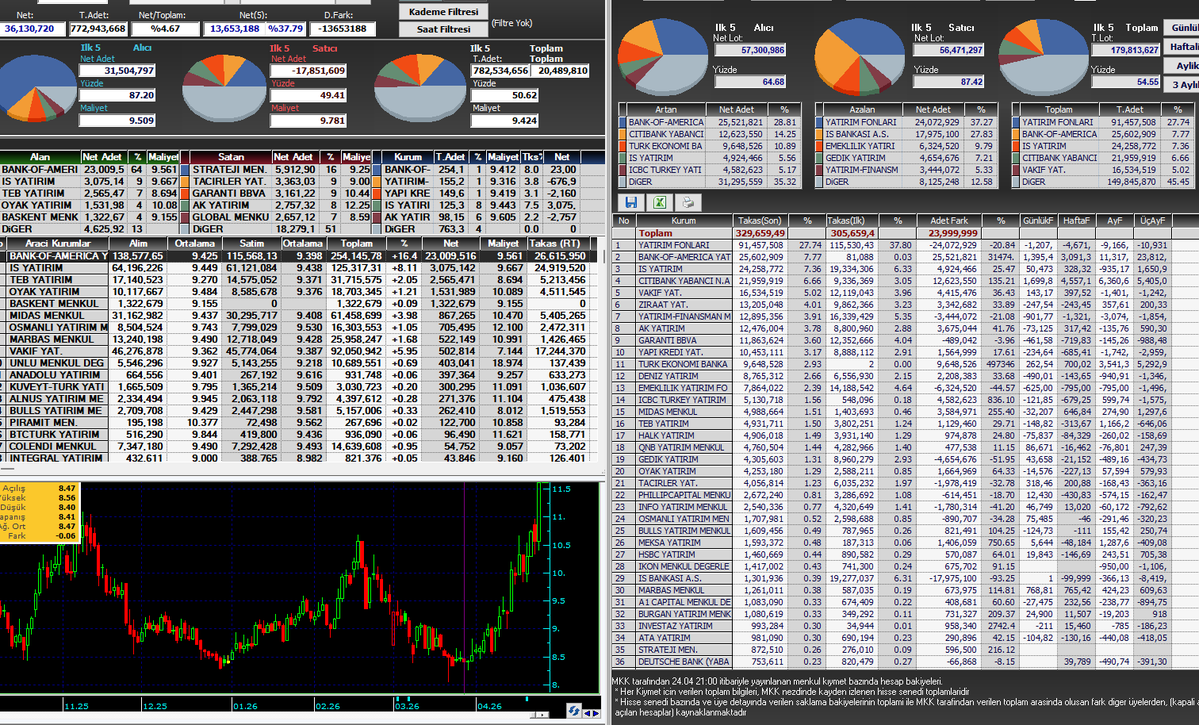Select the INTEGRAL YATIRIM row
Screen dimensions: 1199x725
point(297,458)
